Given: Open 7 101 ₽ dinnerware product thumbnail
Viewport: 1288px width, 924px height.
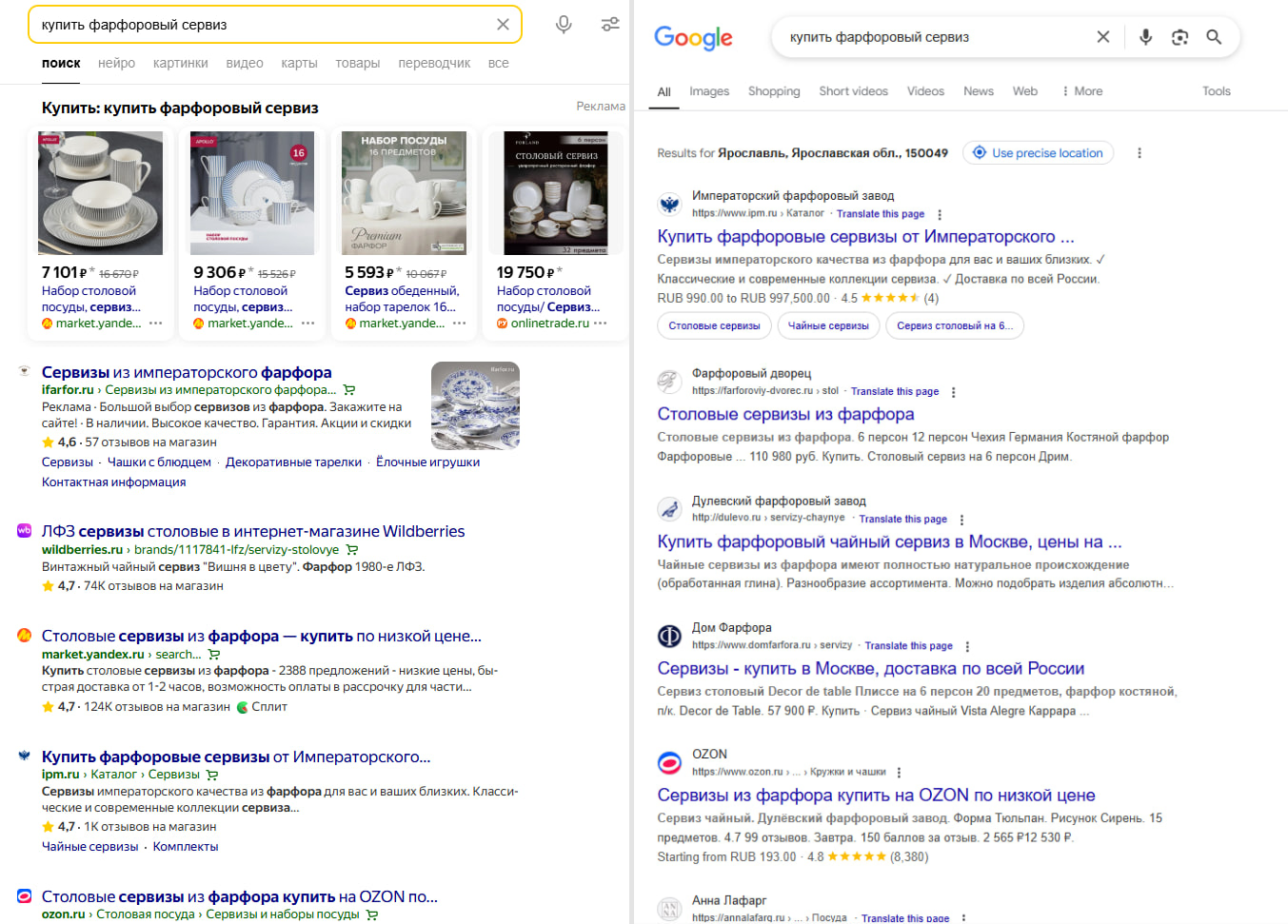Looking at the screenshot, I should click(x=100, y=193).
